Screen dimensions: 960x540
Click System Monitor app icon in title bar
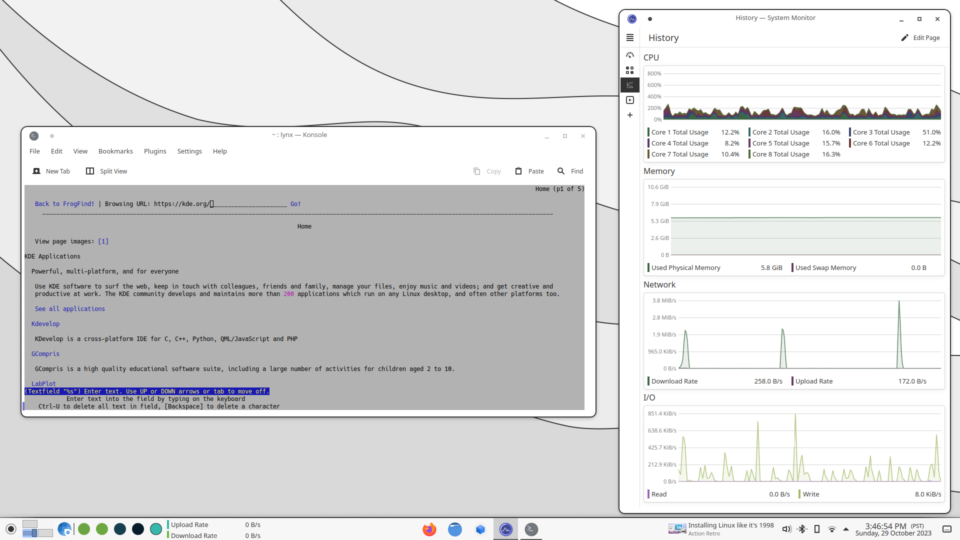tap(632, 19)
